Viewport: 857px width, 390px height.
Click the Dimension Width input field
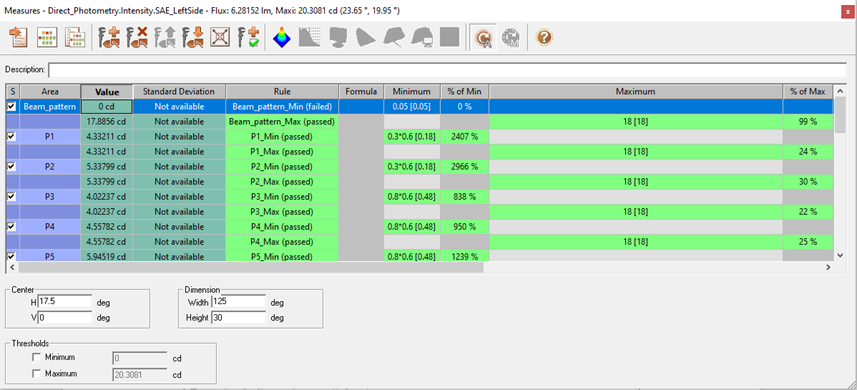pyautogui.click(x=239, y=302)
